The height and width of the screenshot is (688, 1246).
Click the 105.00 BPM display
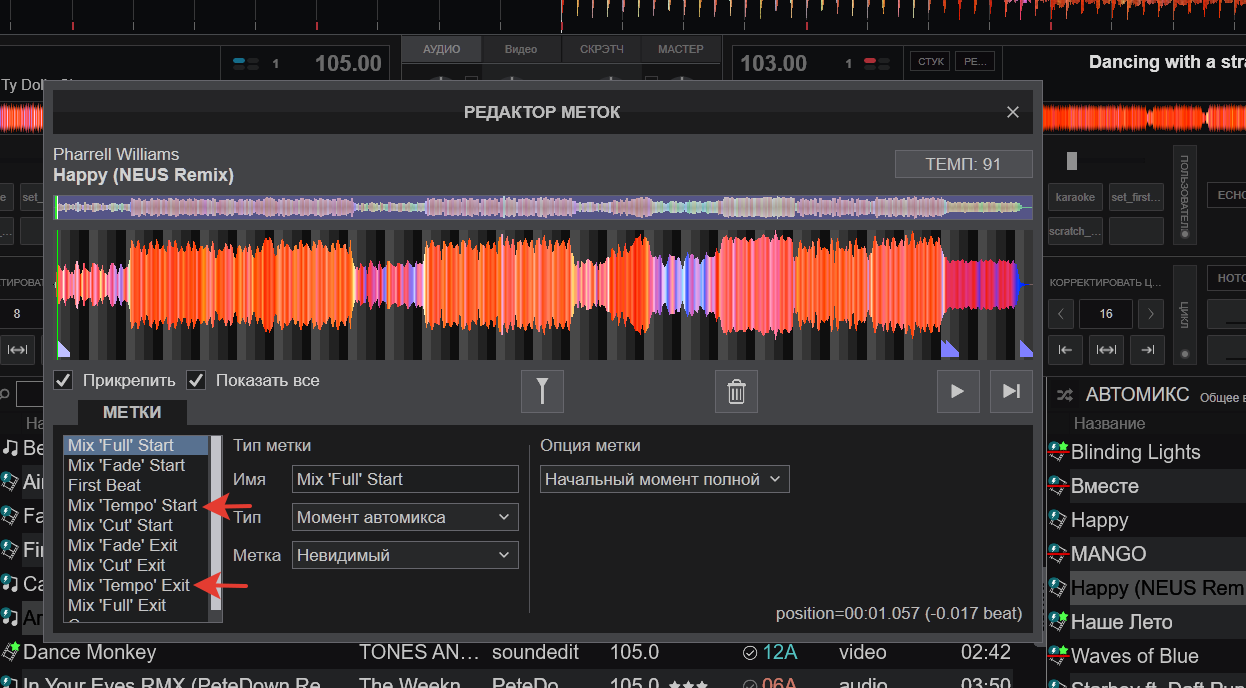point(348,64)
